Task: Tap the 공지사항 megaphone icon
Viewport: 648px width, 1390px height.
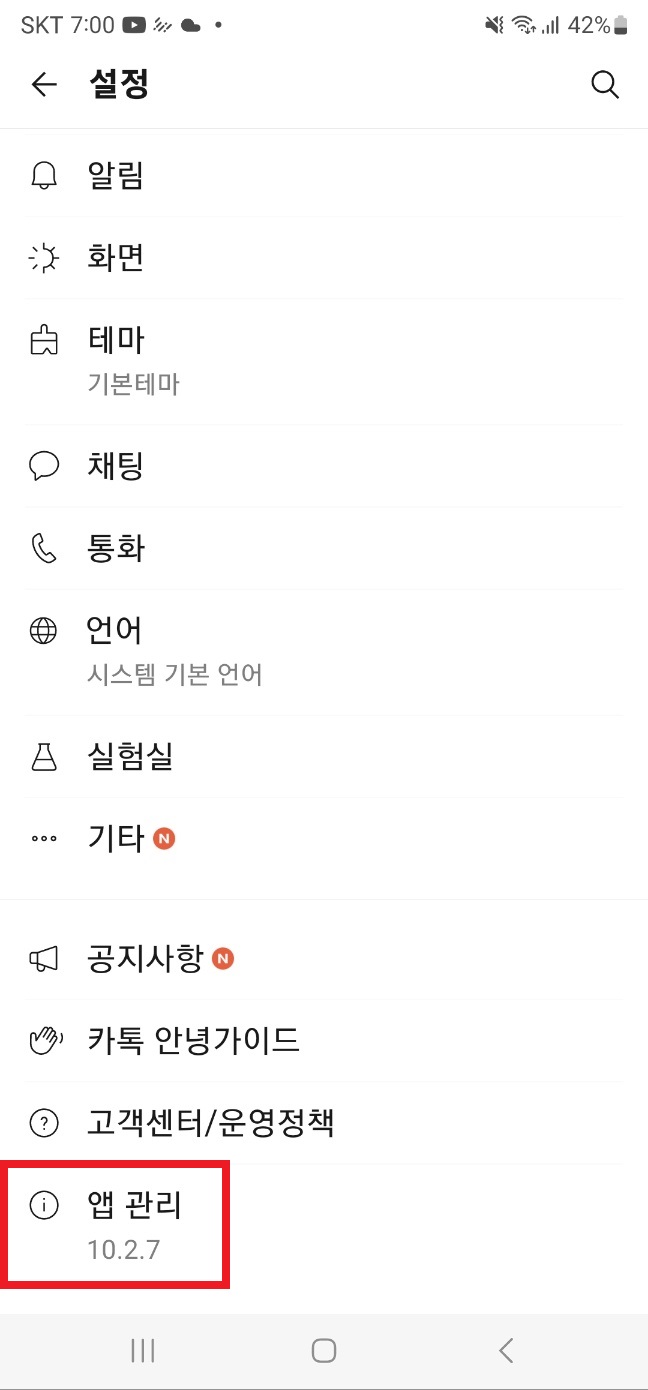Action: tap(44, 957)
